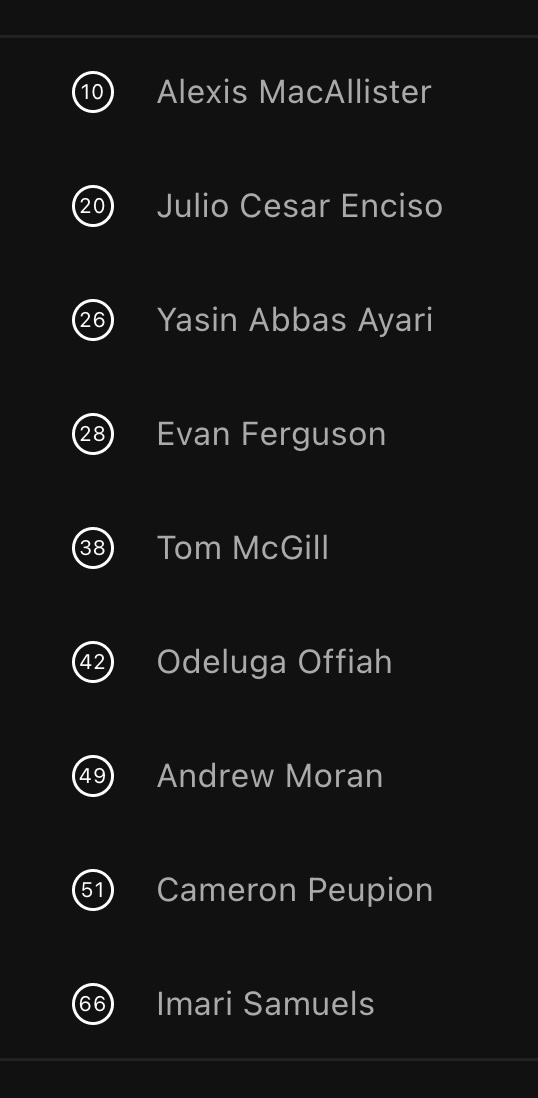This screenshot has width=538, height=1098.
Task: Click the number 49 jersey badge
Action: [x=93, y=776]
